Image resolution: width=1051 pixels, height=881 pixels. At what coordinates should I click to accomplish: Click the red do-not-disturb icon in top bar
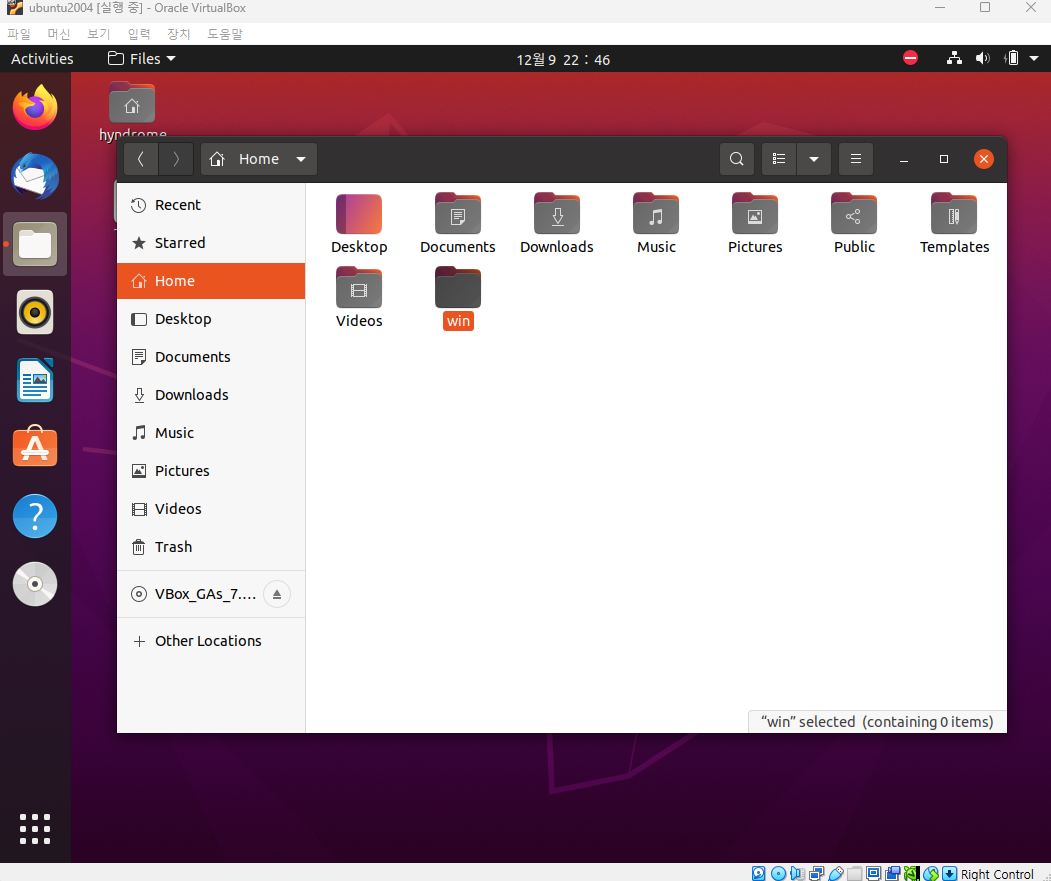click(910, 58)
